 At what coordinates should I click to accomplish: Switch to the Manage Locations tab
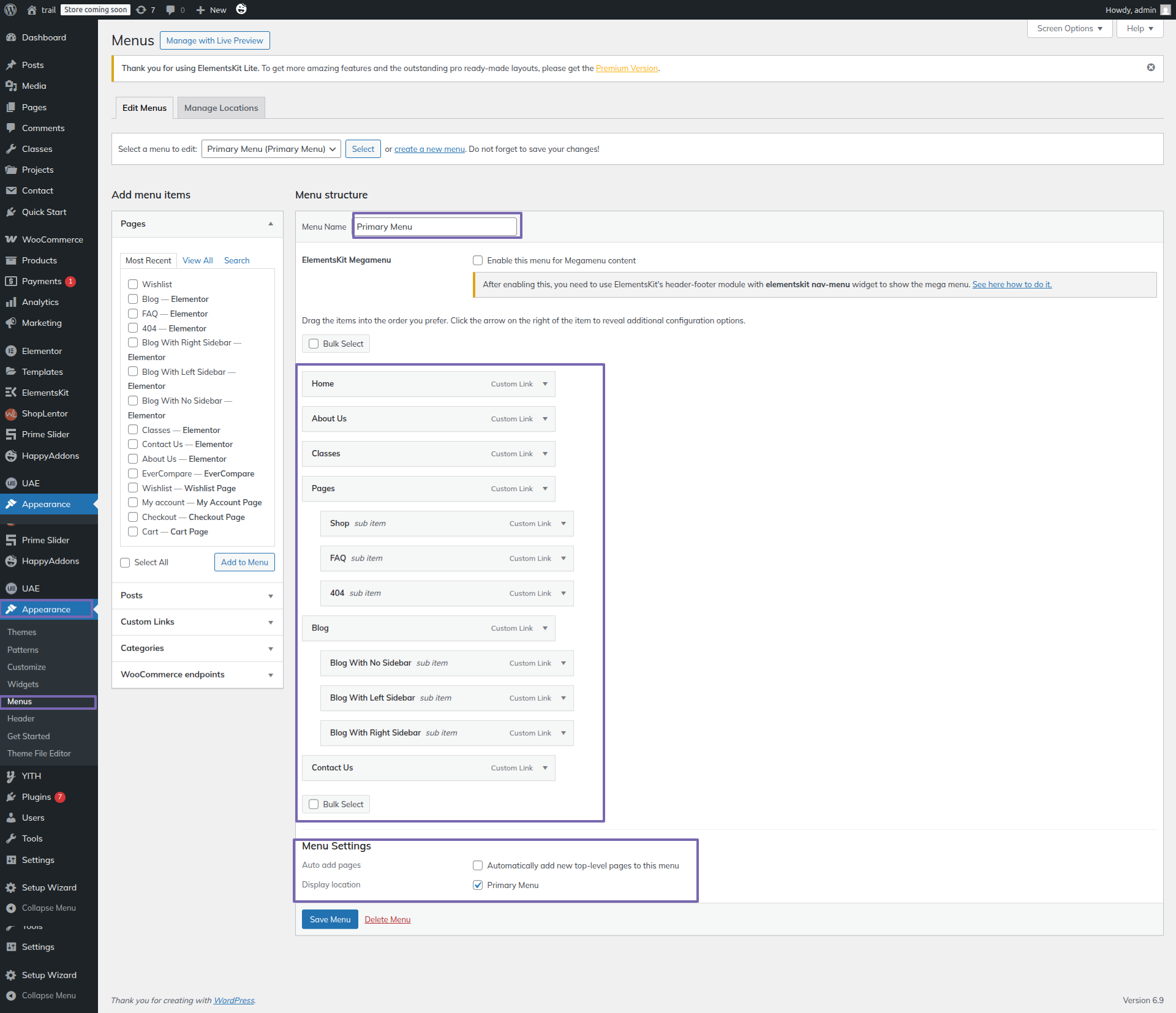(x=221, y=108)
